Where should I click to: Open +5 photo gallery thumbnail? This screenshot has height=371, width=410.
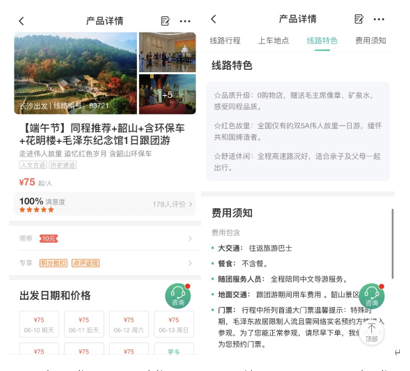tap(167, 94)
